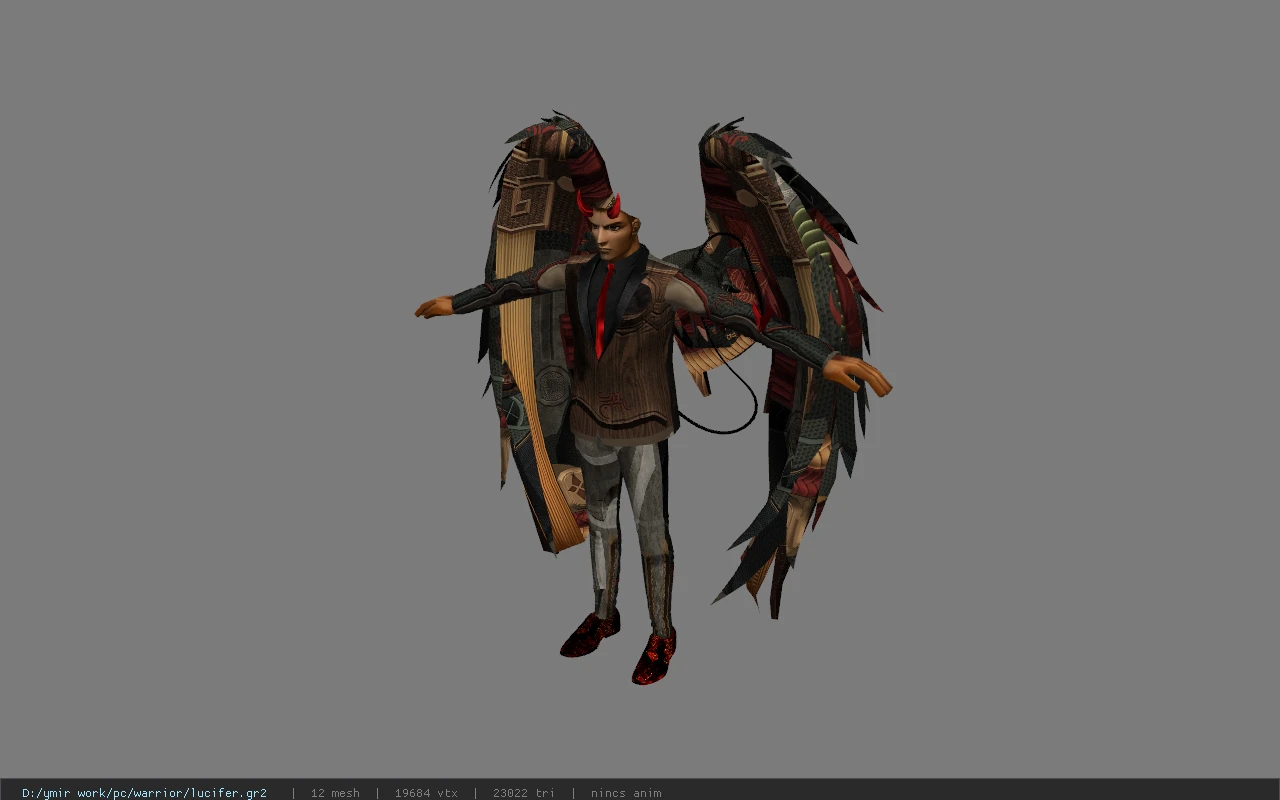Screen dimensions: 1280x800
Task: Click the 'nincs anim' status entry
Action: click(x=626, y=793)
